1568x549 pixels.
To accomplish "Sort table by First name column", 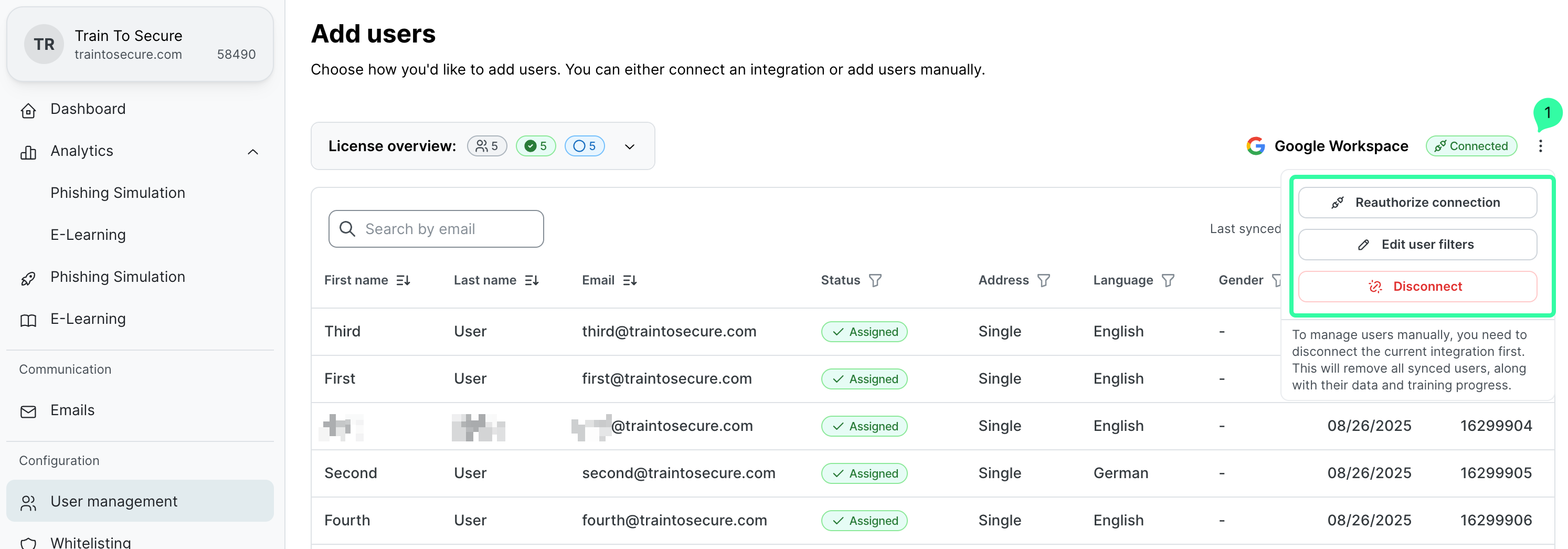I will coord(403,281).
